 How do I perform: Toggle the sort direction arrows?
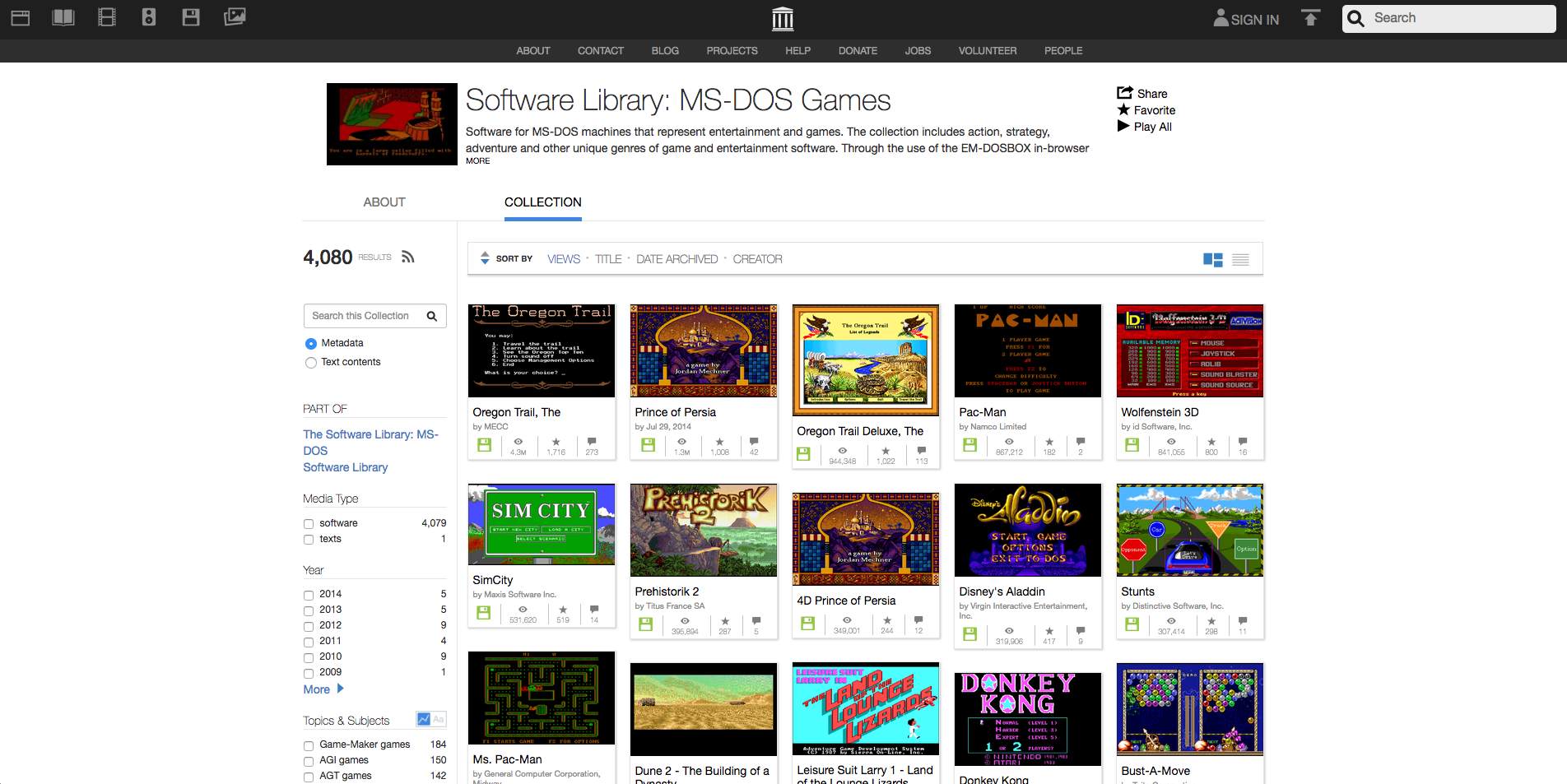coord(485,258)
